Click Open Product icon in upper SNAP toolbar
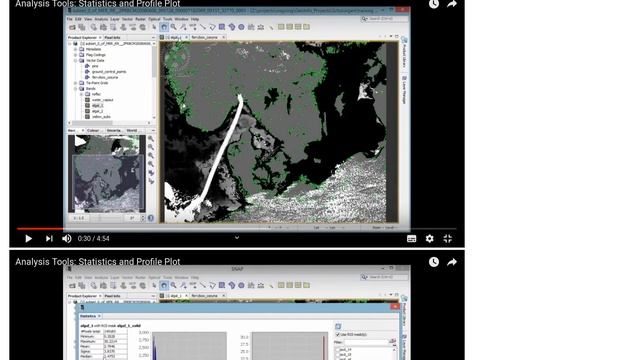Image resolution: width=640 pixels, height=360 pixels. click(72, 27)
